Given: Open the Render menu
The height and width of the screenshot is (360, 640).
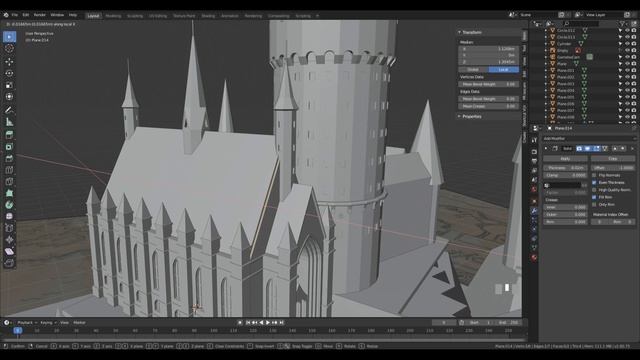Looking at the screenshot, I should click(x=40, y=15).
